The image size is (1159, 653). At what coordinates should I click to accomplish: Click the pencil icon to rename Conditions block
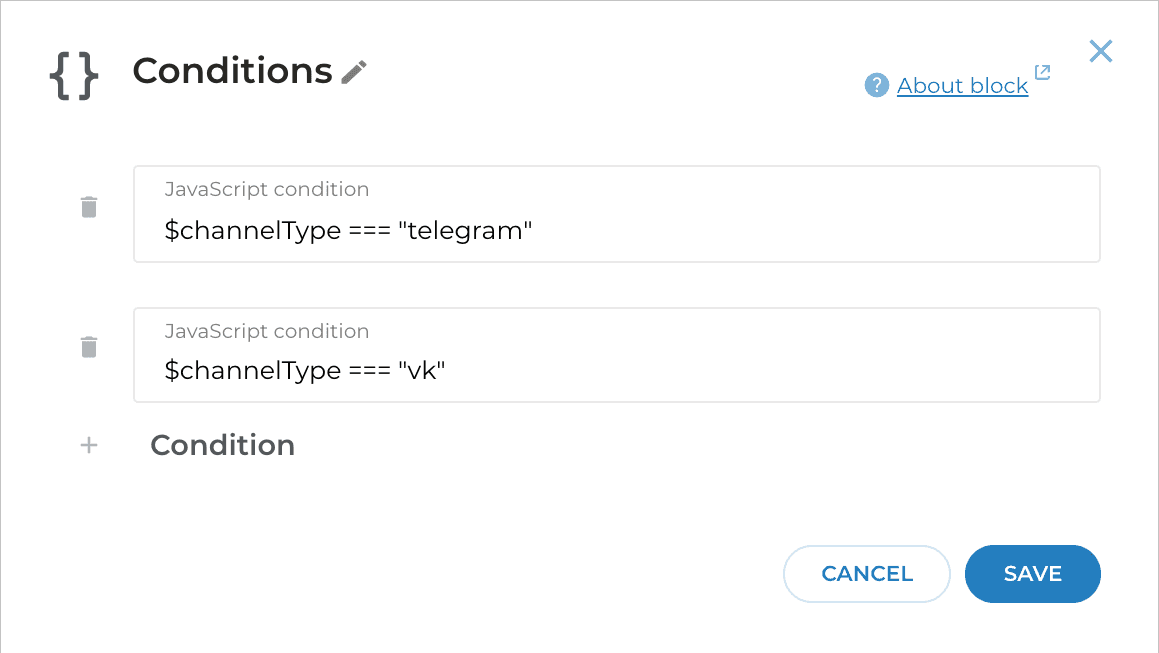[x=355, y=71]
